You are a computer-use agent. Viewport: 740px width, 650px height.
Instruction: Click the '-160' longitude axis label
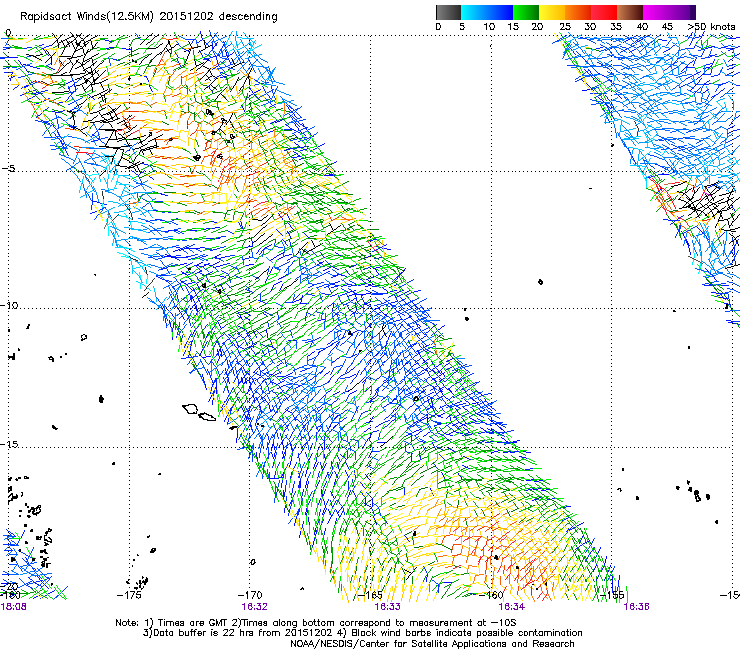tap(491, 595)
